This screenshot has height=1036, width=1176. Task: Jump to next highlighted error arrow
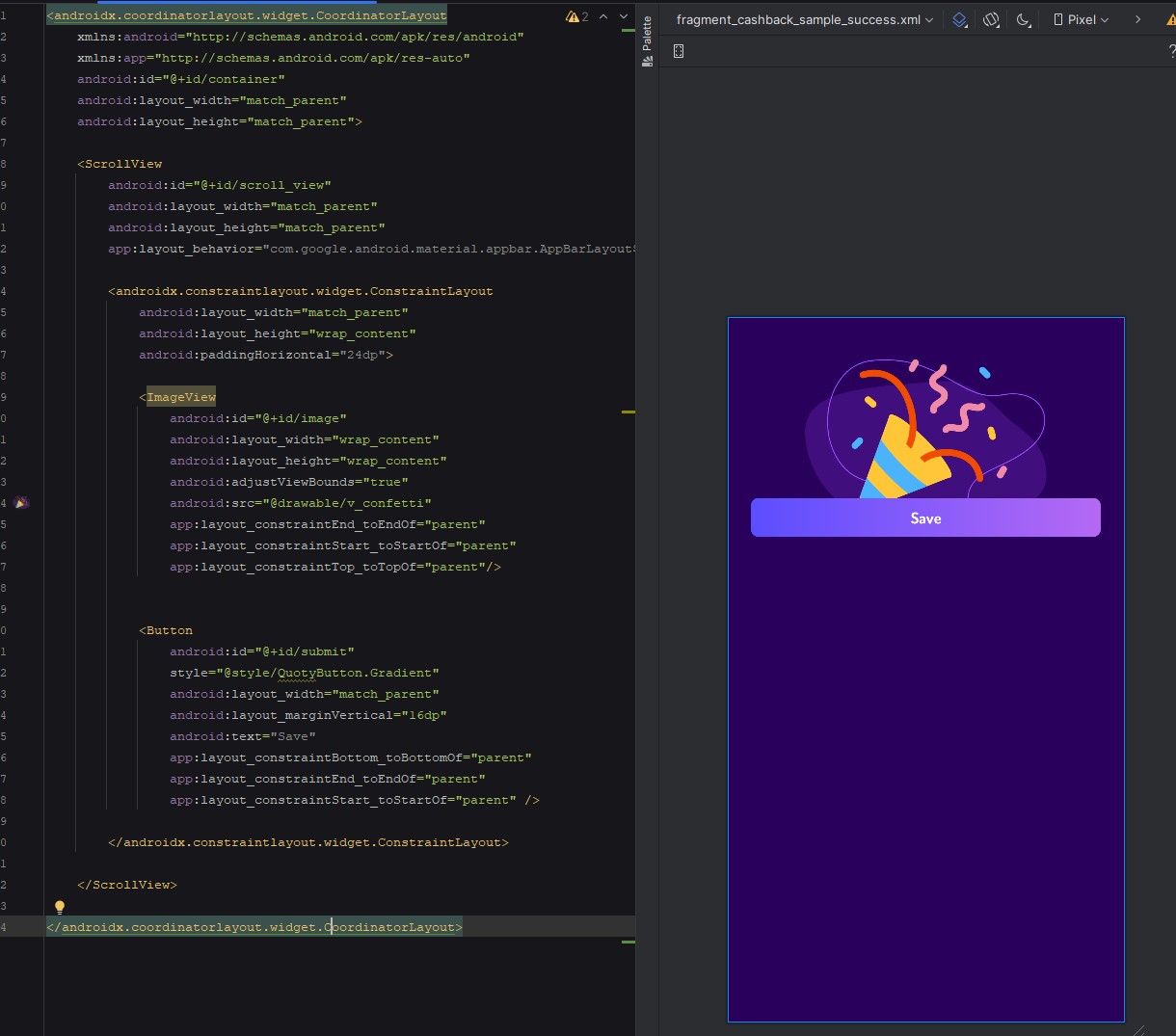coord(624,16)
